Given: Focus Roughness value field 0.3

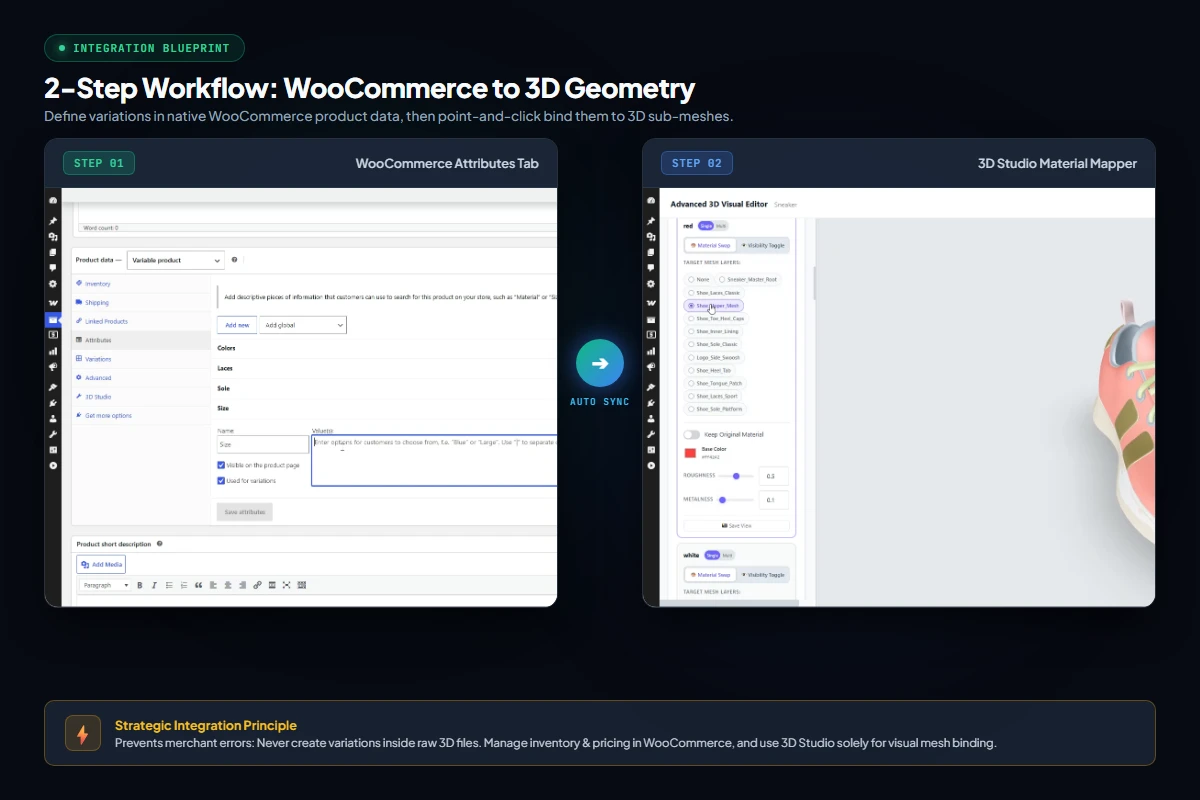Looking at the screenshot, I should tap(774, 476).
